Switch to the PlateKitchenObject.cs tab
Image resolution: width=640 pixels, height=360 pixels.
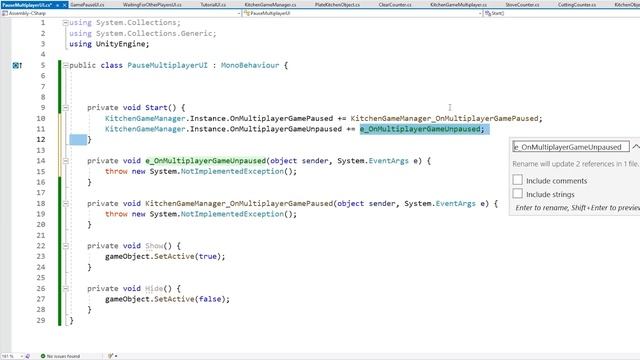[x=337, y=4]
